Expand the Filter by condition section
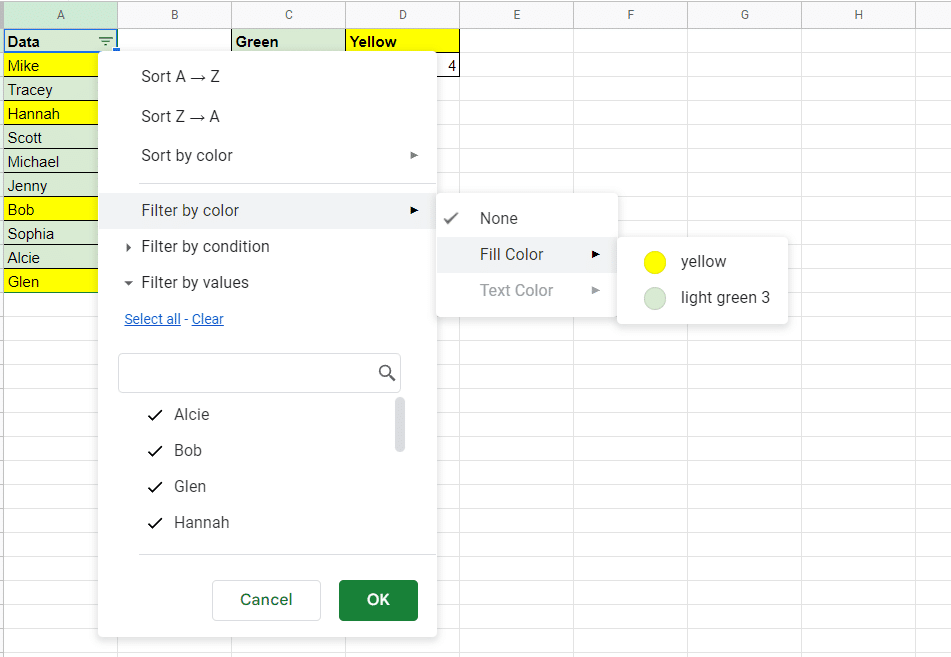The height and width of the screenshot is (657, 951). pos(205,246)
